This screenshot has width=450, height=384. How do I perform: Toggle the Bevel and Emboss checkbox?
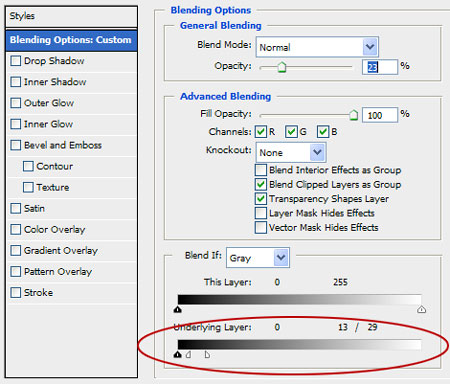coord(16,145)
